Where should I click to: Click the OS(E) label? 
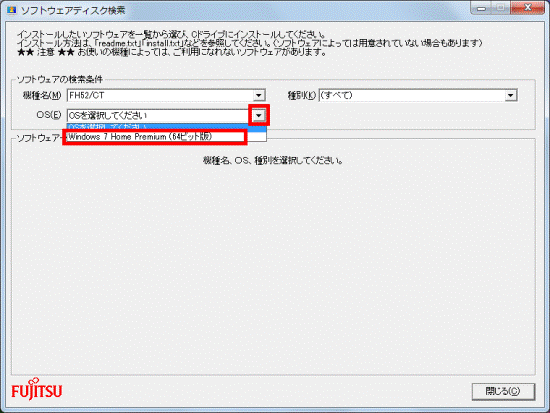(x=49, y=115)
